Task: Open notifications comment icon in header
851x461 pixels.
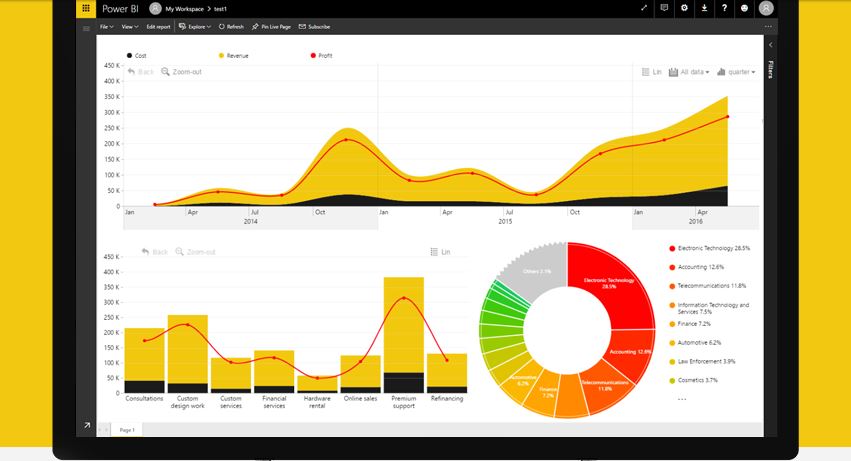Action: point(664,8)
